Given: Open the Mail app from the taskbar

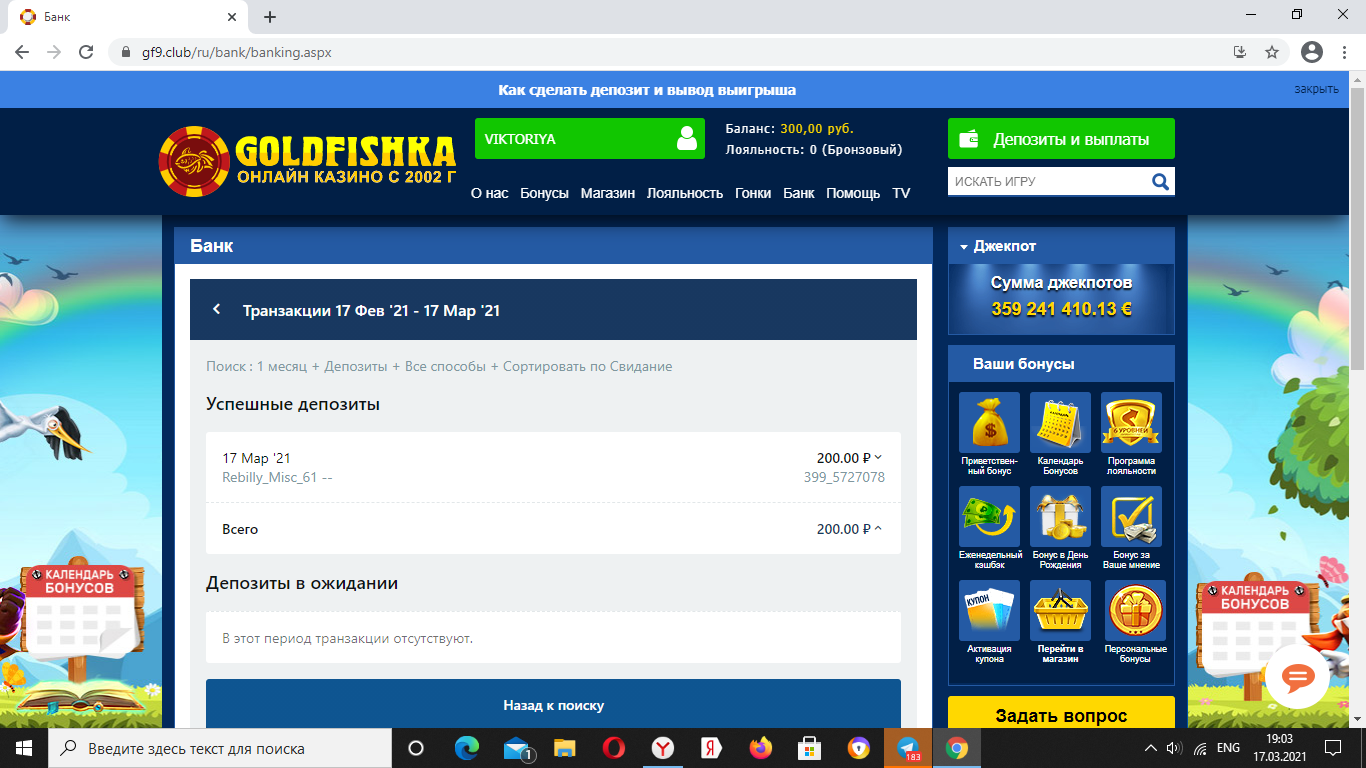Looking at the screenshot, I should click(516, 748).
